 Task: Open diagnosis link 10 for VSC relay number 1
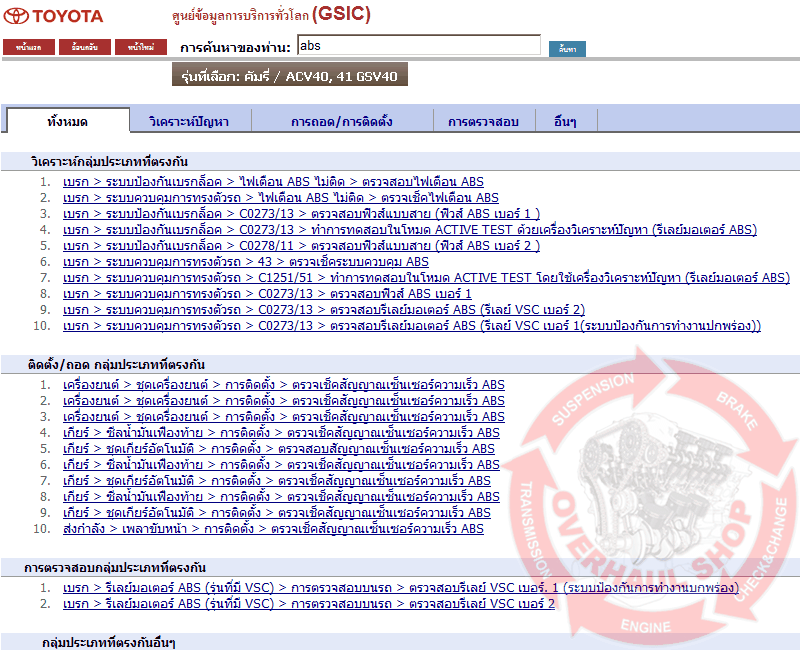pos(411,325)
